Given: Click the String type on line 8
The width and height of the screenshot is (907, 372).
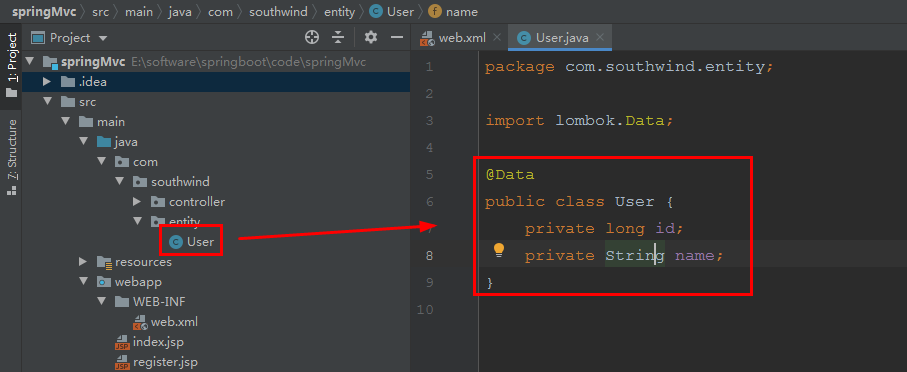Looking at the screenshot, I should point(635,256).
